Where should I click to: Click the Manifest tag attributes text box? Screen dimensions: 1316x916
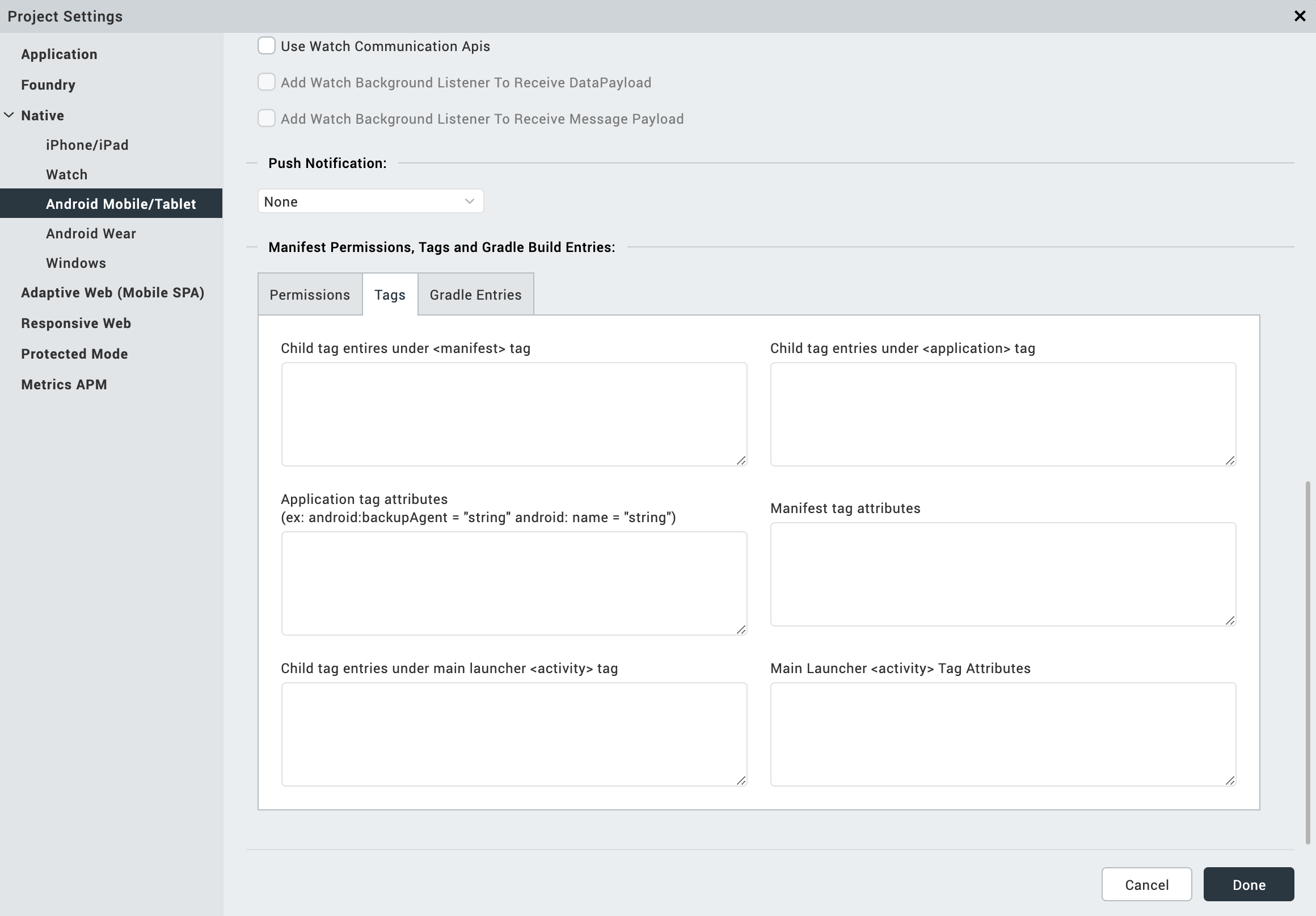1002,574
